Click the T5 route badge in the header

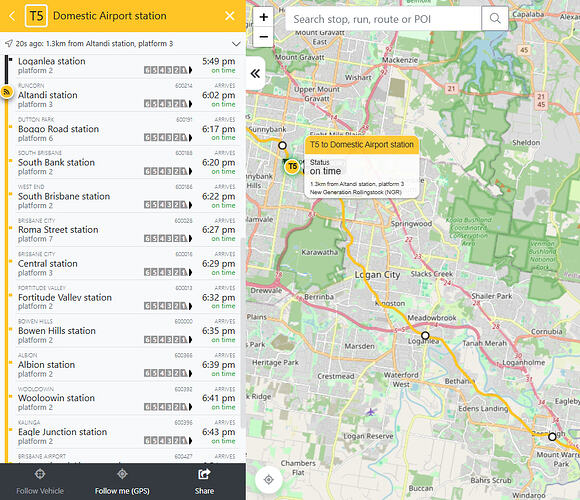point(36,16)
